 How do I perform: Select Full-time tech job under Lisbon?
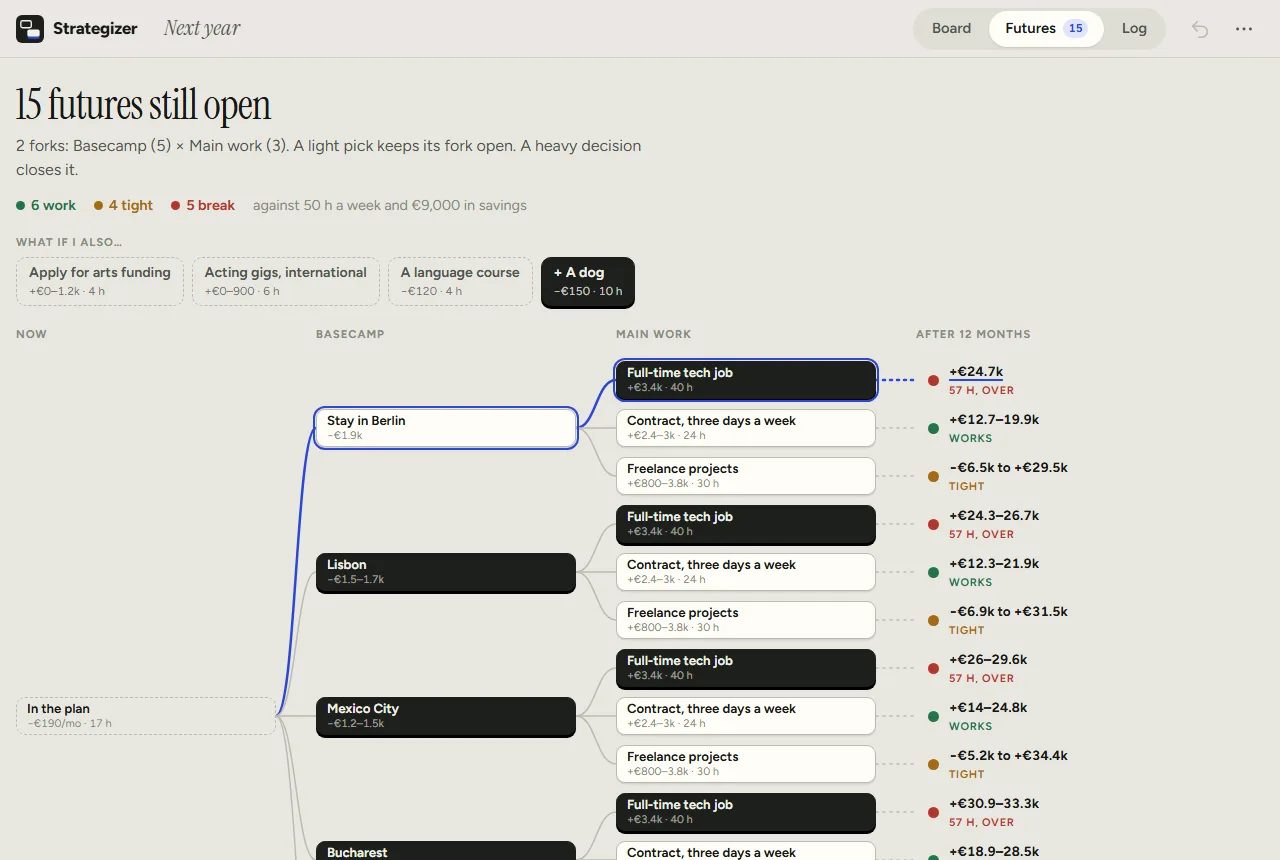click(x=746, y=524)
